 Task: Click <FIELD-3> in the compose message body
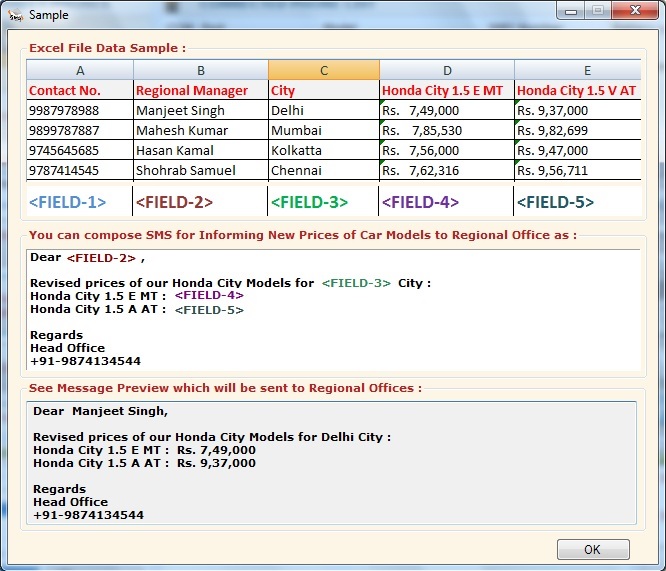click(x=356, y=283)
